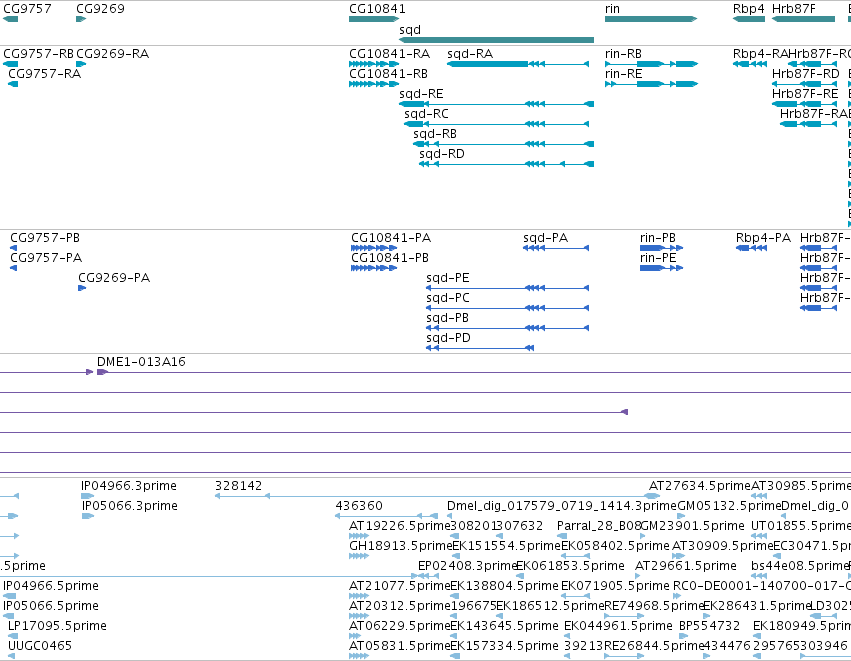The width and height of the screenshot is (851, 661).
Task: Select the rin-RE transcript label
Action: pyautogui.click(x=623, y=74)
